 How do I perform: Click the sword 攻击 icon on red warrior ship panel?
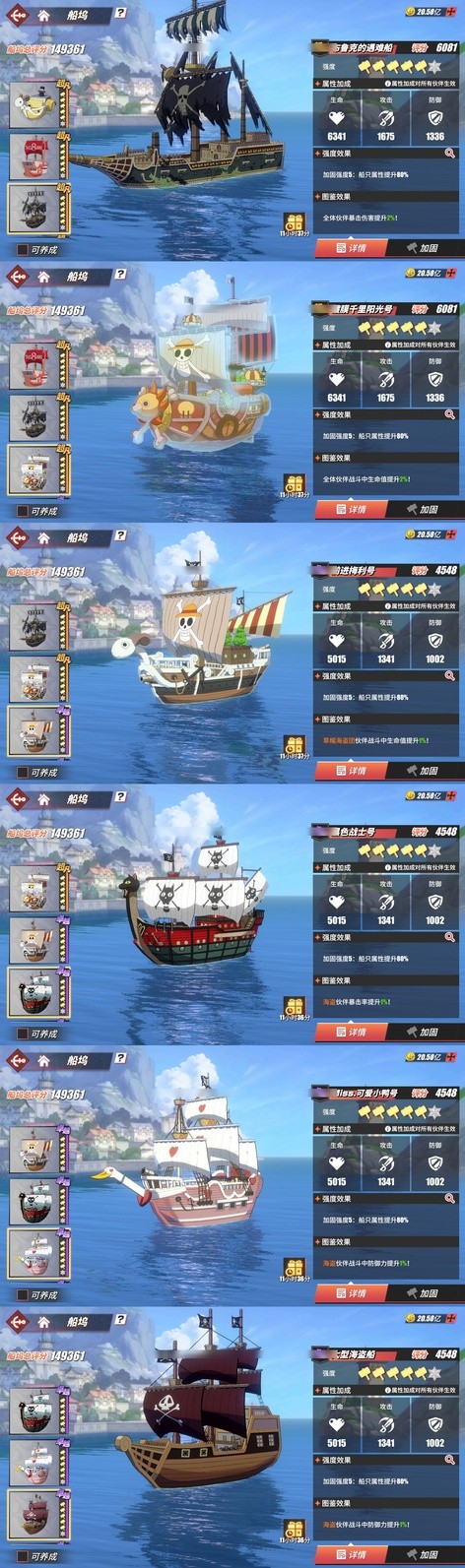[386, 901]
